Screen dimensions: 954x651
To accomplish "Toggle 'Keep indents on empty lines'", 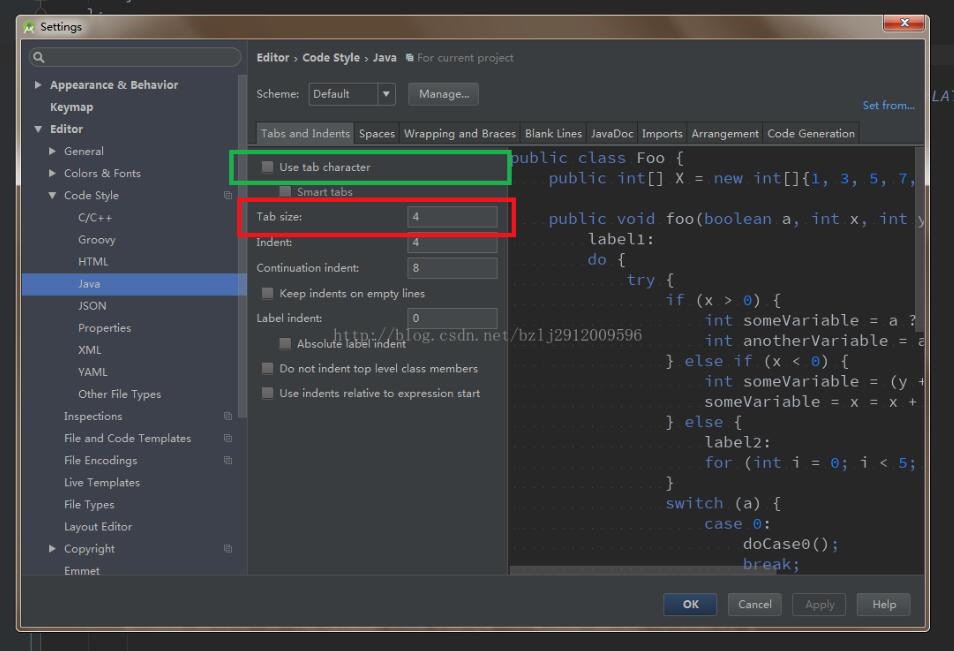I will pos(266,293).
